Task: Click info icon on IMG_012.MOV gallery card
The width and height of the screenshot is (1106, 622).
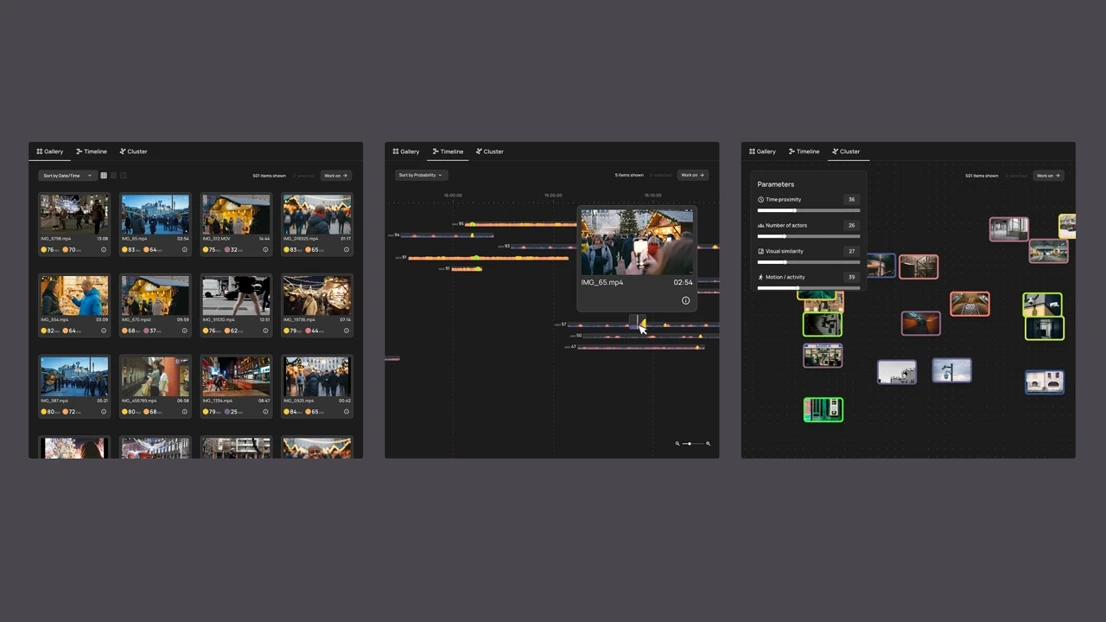Action: tap(265, 250)
